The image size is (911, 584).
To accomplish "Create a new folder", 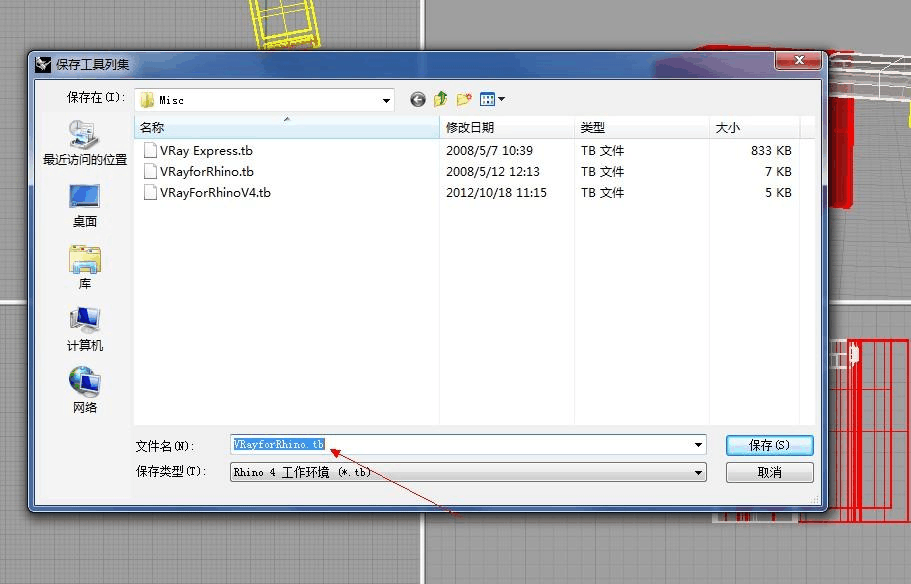I will point(464,99).
